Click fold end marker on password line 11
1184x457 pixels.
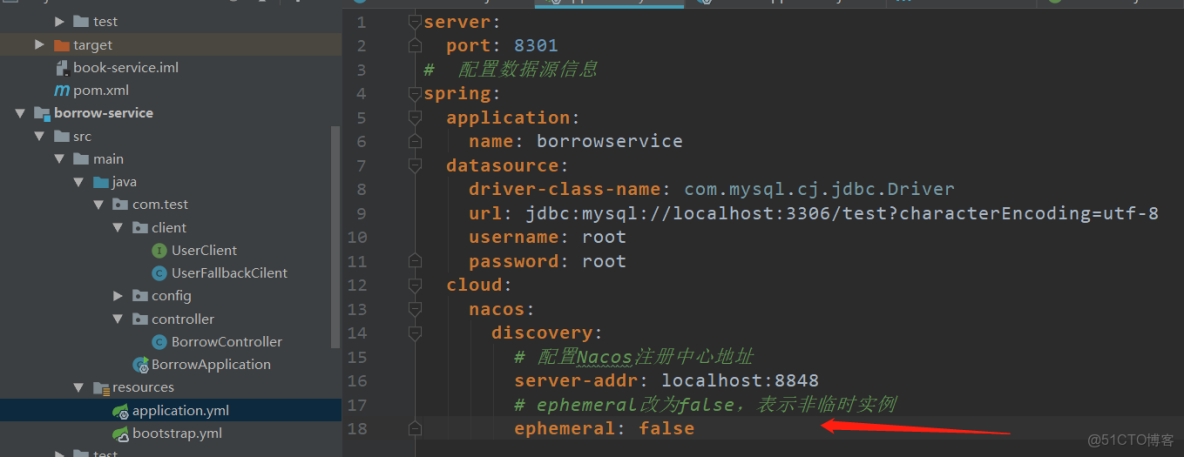[x=415, y=261]
